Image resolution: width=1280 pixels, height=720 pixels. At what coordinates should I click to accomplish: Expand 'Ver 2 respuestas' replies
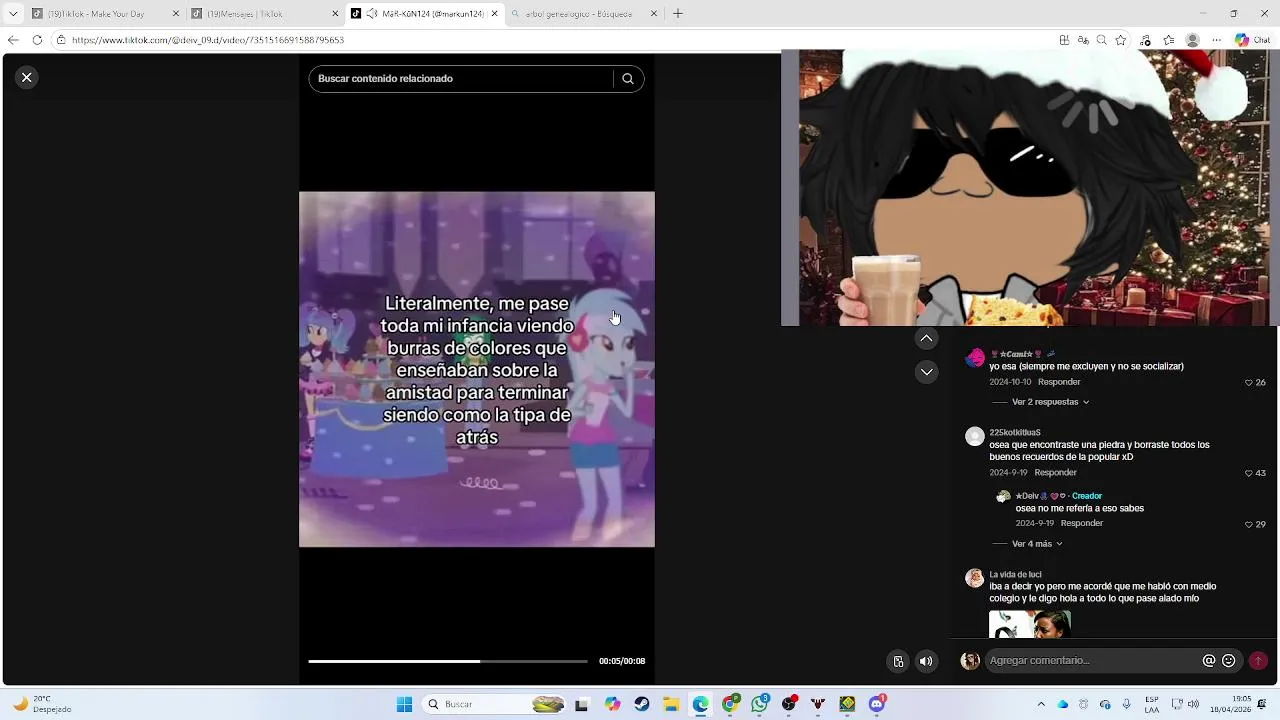tap(1050, 402)
